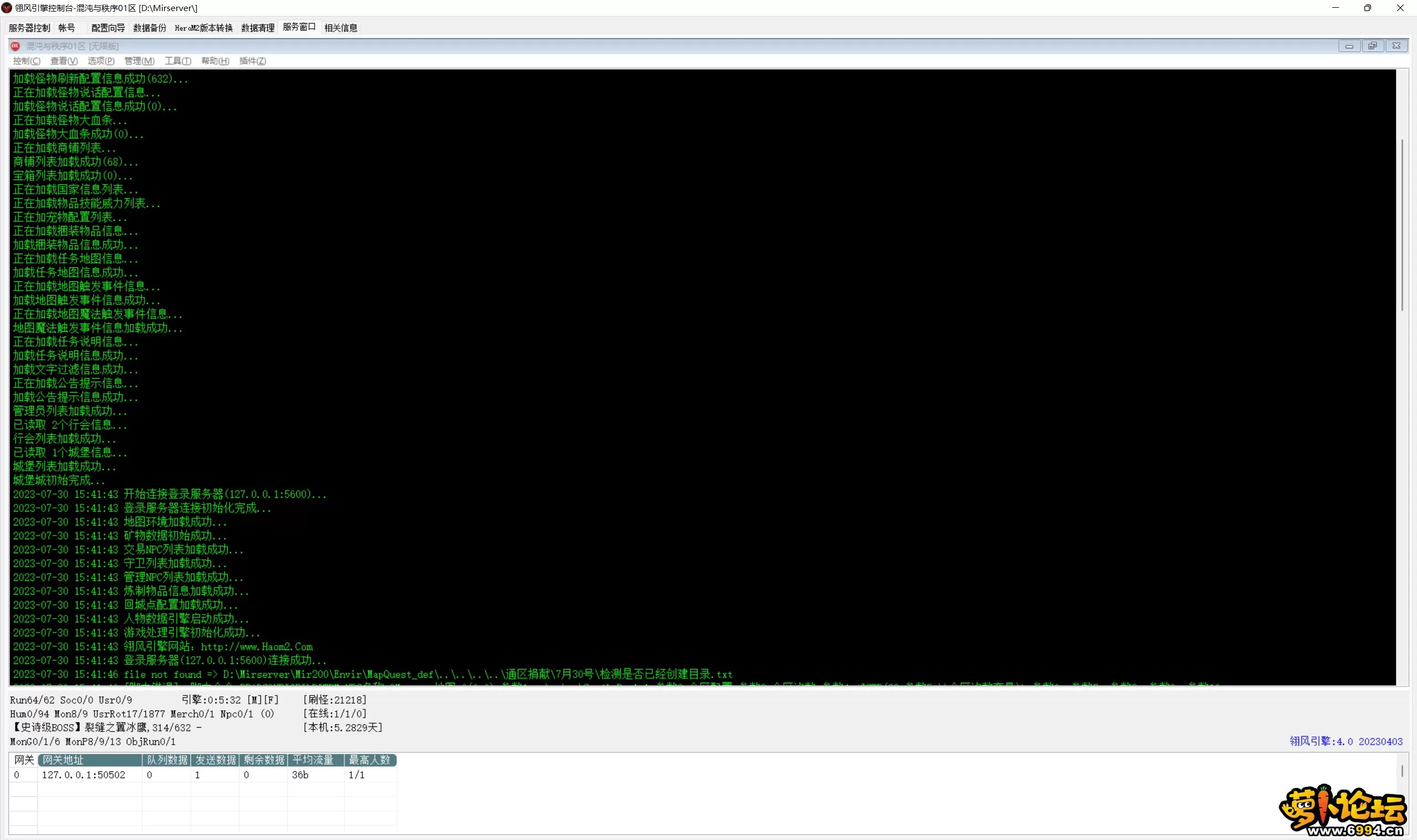Open the 配置向导 tab

[108, 28]
